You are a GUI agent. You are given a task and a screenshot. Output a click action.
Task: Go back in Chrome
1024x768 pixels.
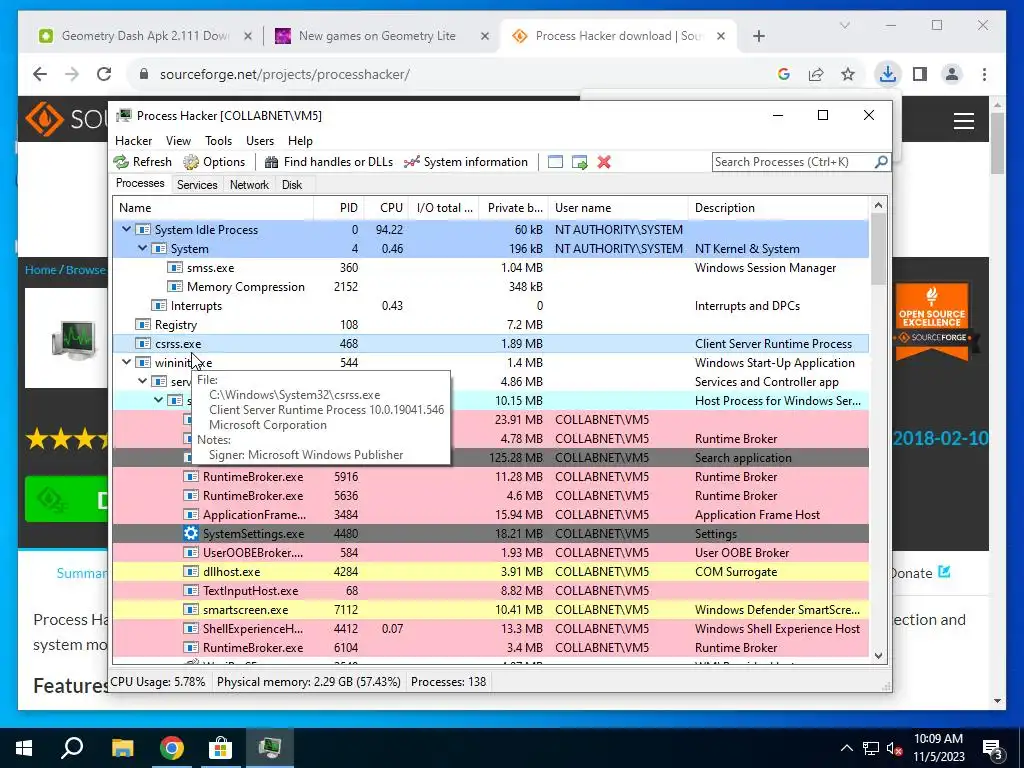[40, 74]
